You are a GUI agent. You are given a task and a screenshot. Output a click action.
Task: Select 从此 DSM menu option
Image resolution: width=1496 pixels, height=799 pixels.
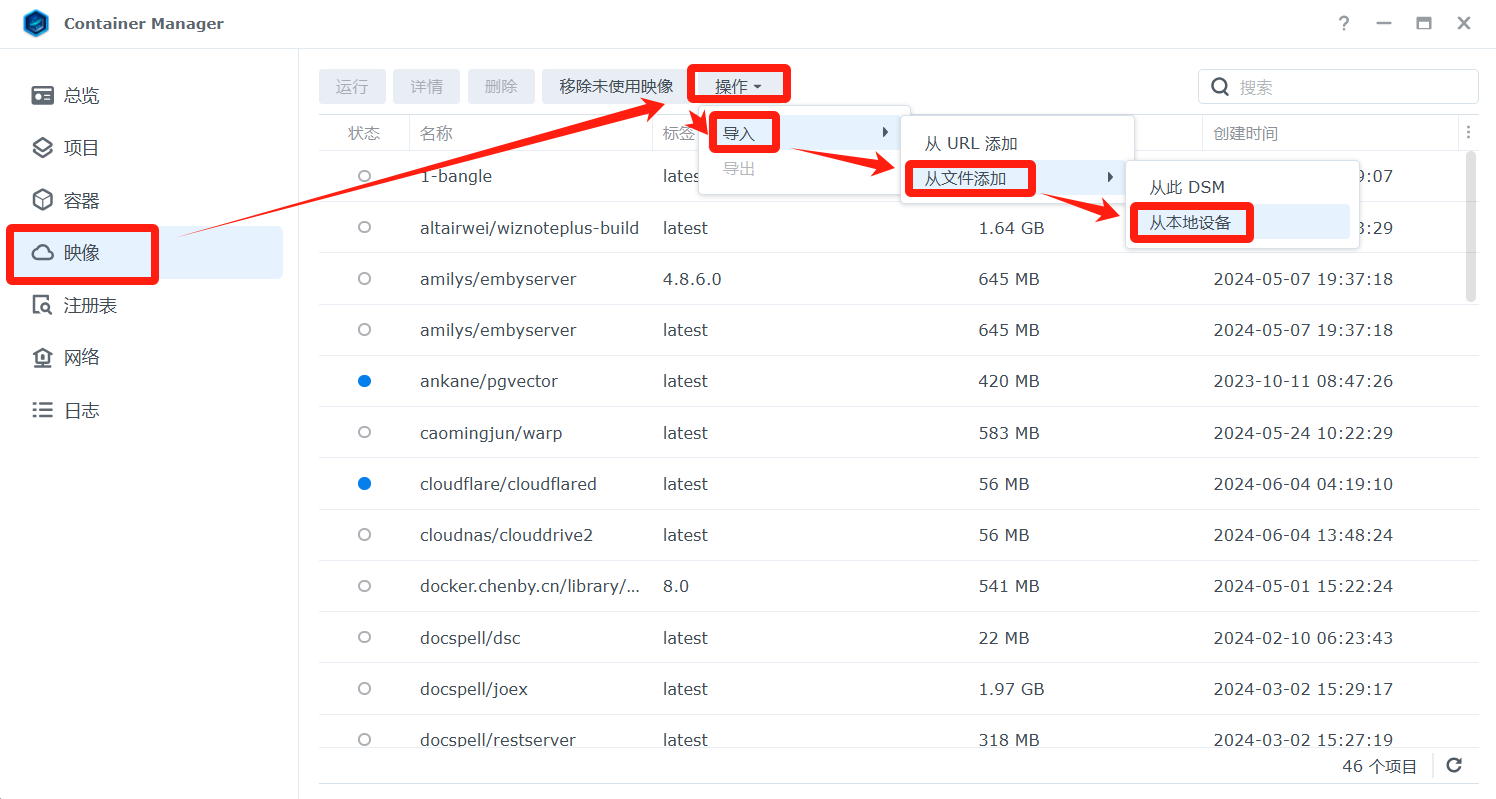coord(1186,187)
